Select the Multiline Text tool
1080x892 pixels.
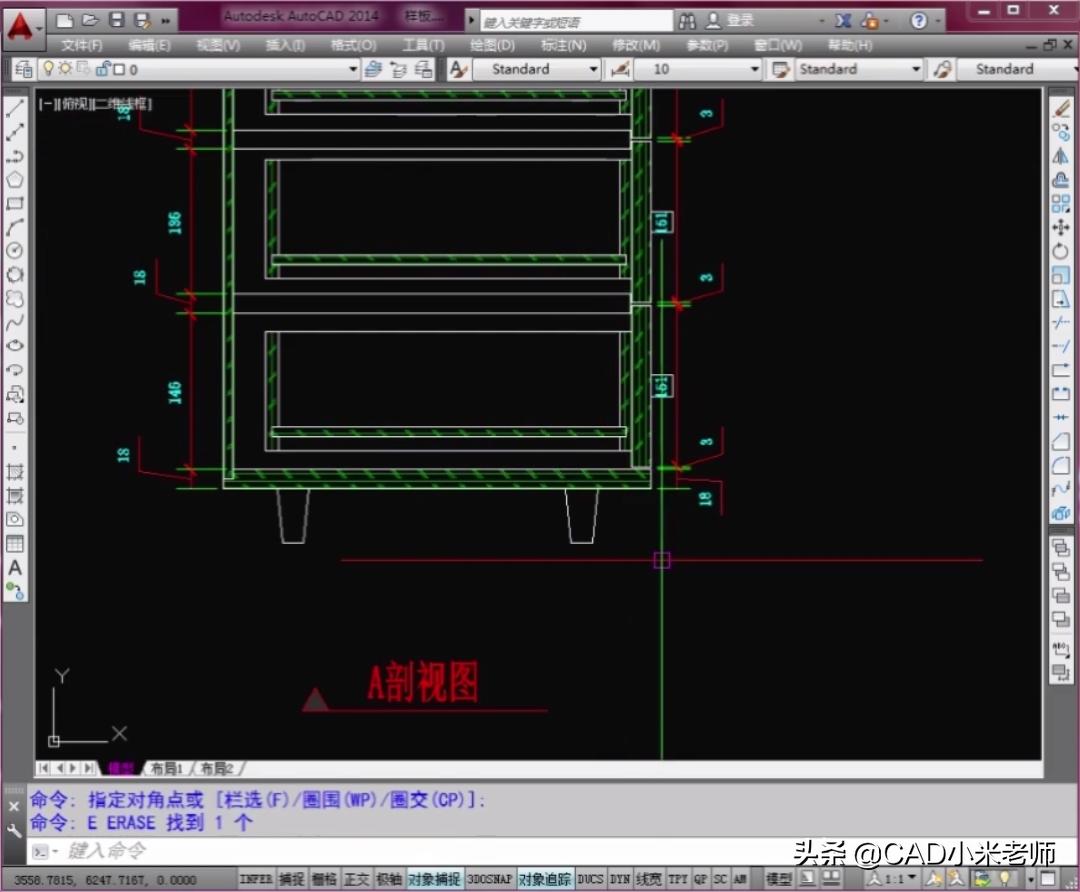click(x=14, y=565)
